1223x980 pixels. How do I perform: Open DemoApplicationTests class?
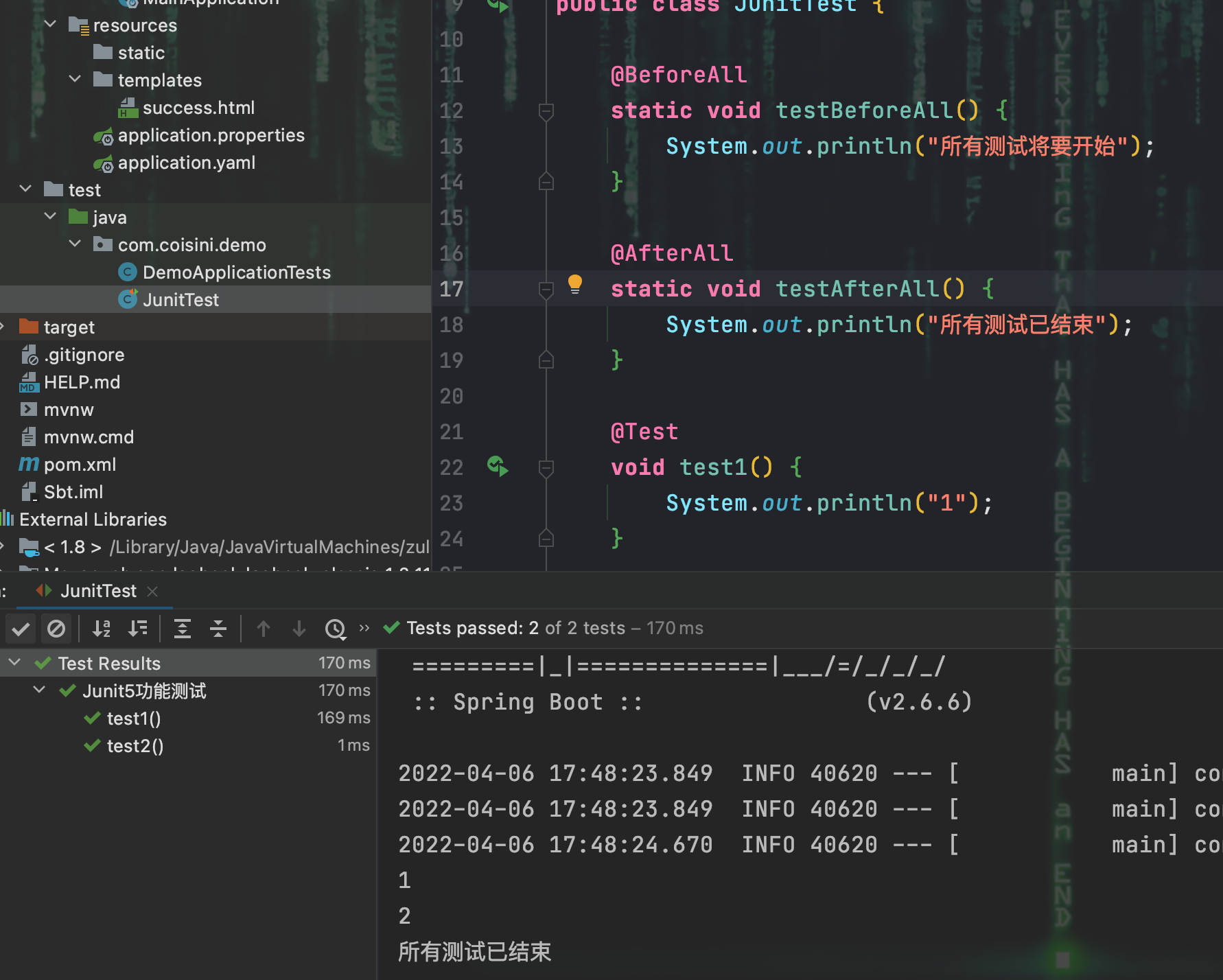236,272
